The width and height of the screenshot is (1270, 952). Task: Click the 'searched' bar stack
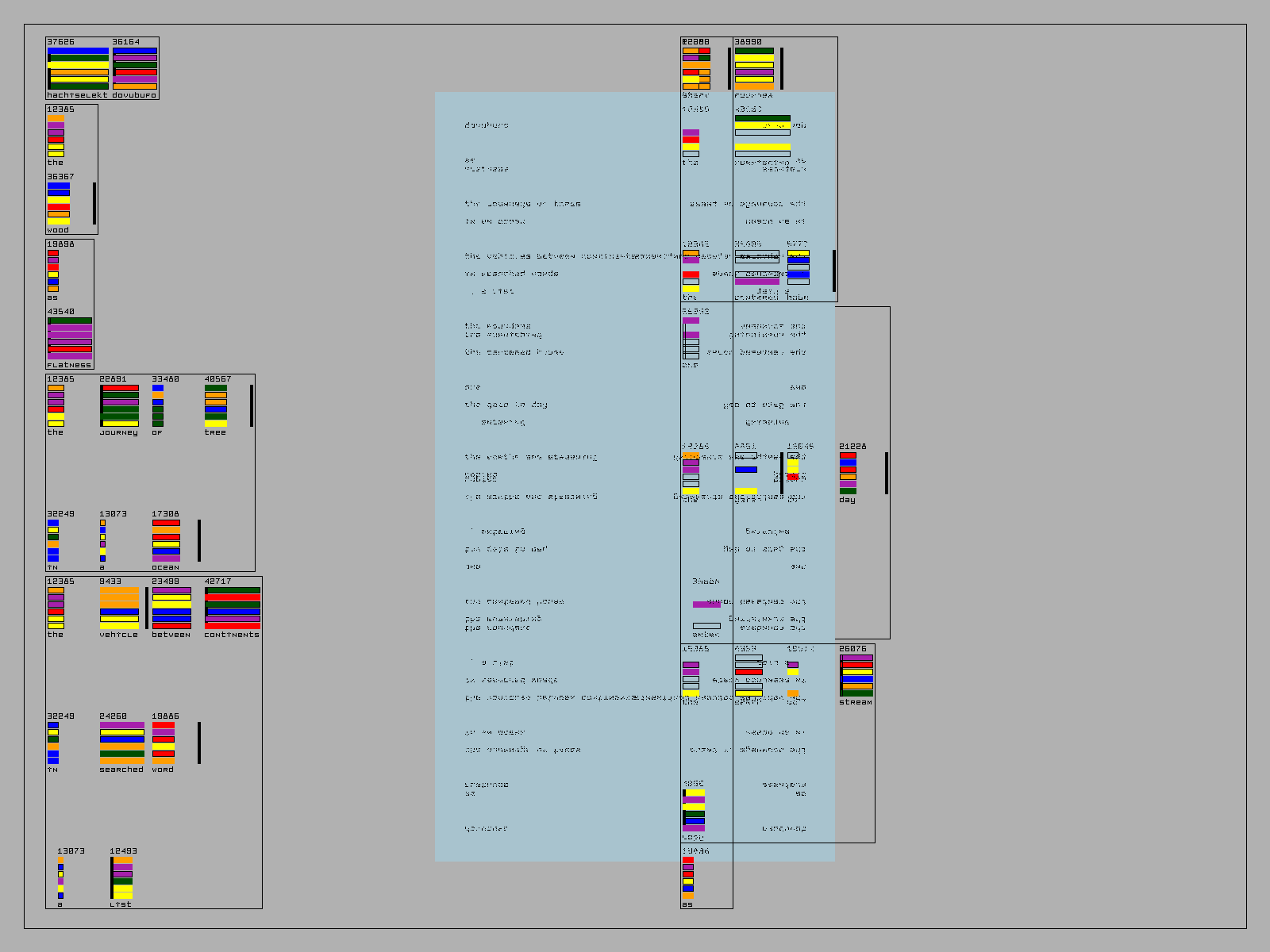[x=122, y=743]
